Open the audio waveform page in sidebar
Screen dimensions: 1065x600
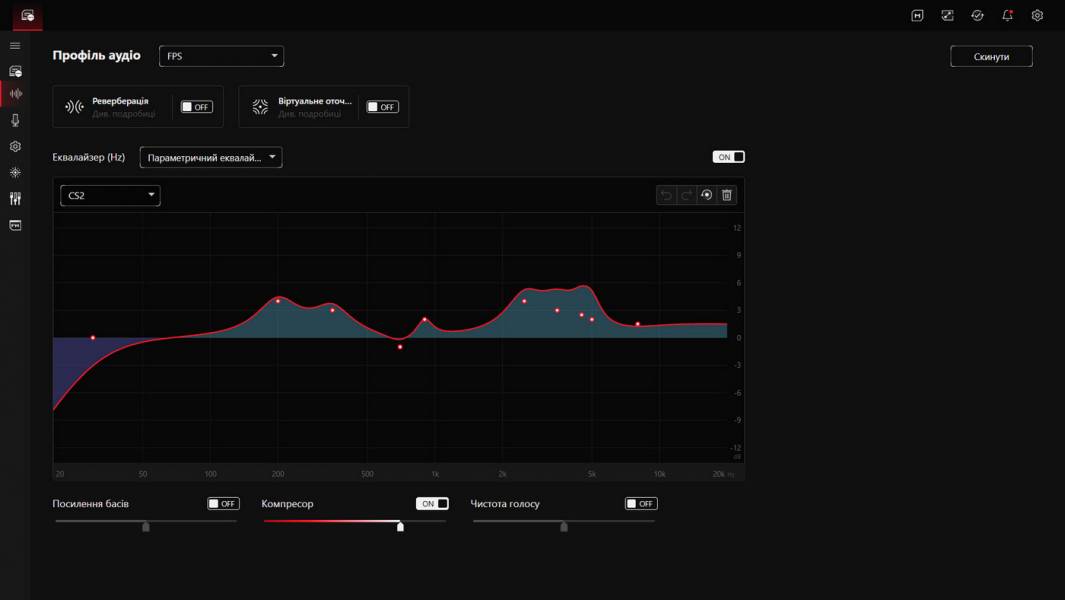click(x=15, y=94)
